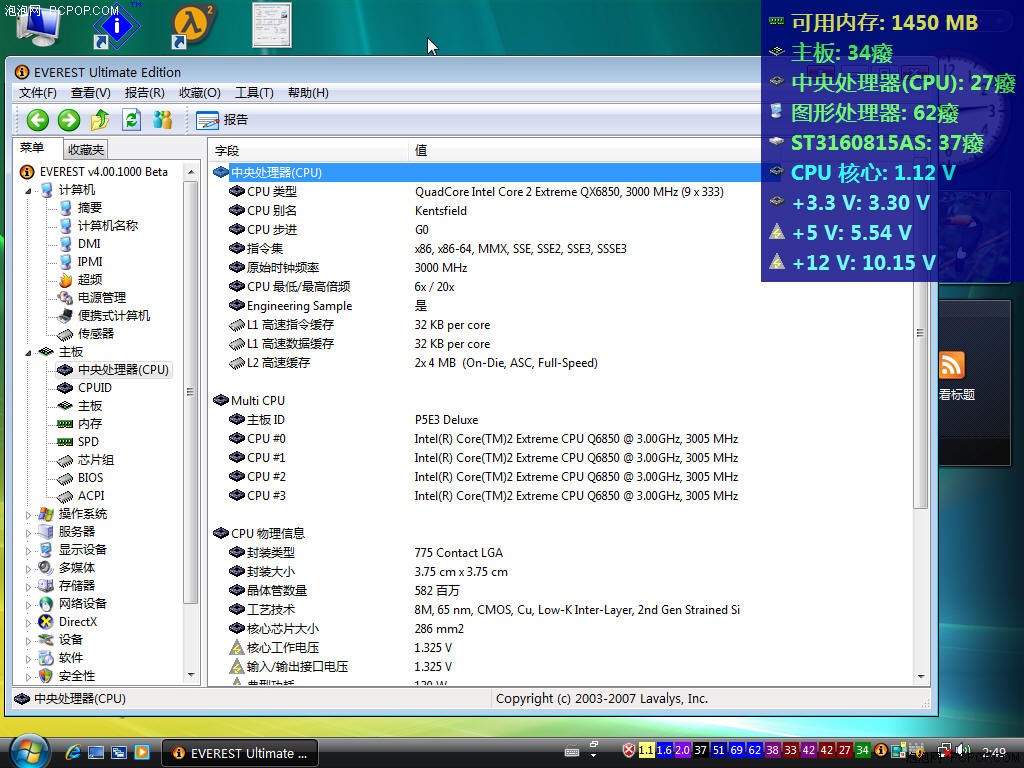Click the 字段 column header
The image size is (1024, 768).
308,150
